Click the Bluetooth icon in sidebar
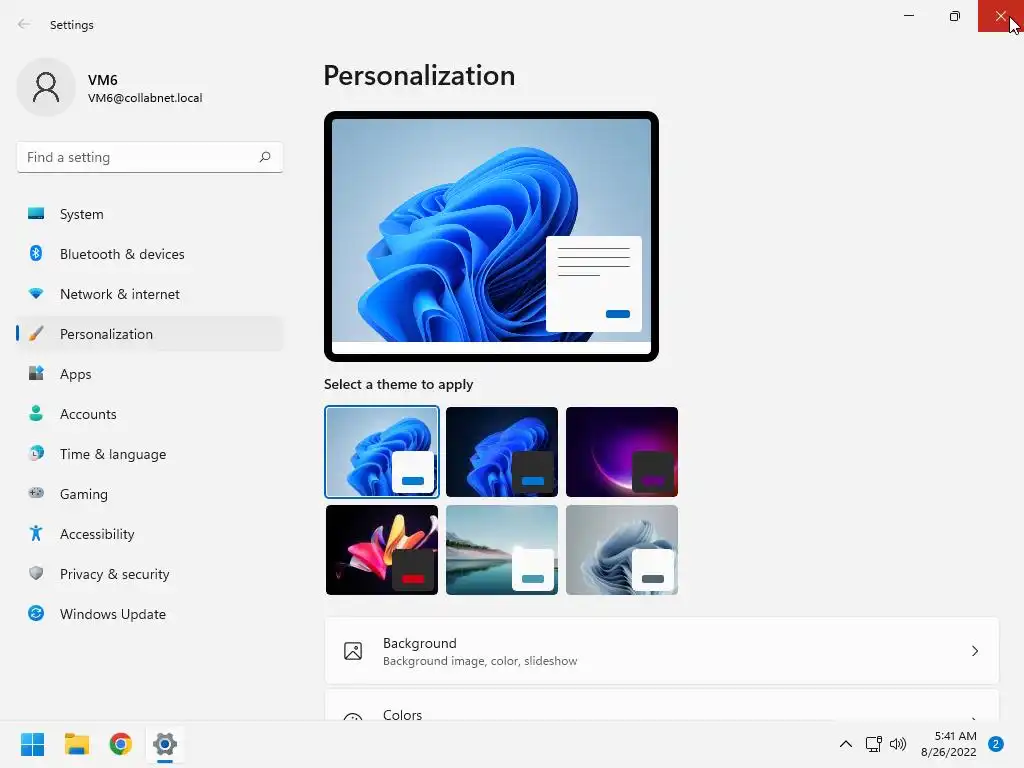This screenshot has width=1024, height=768. (x=36, y=253)
